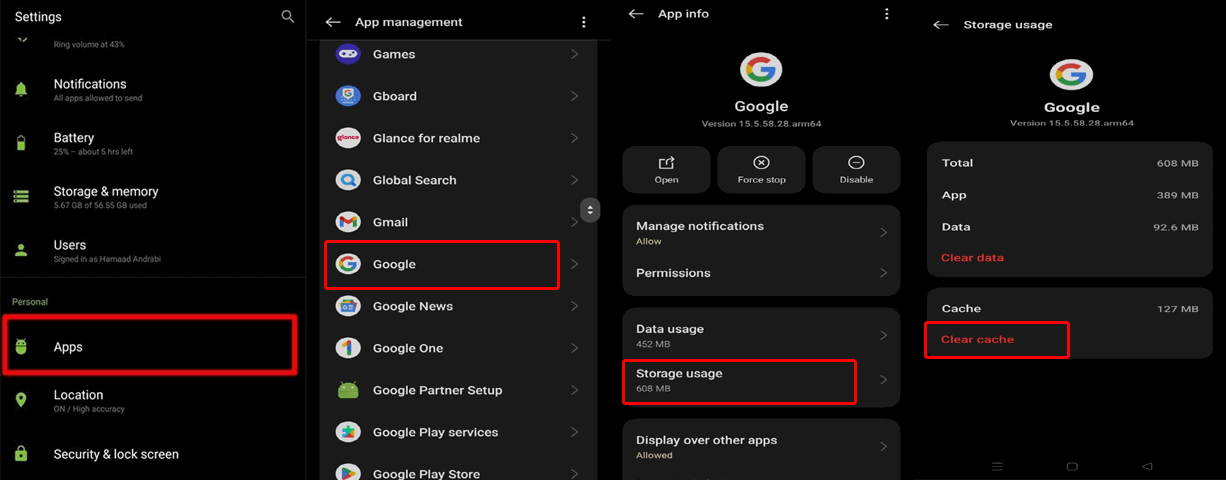Open Battery settings entry

point(153,143)
